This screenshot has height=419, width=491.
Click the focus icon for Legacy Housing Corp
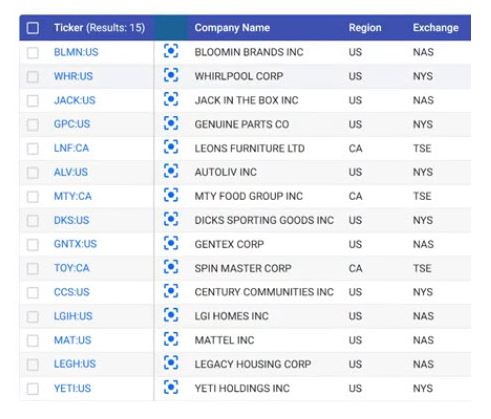[x=171, y=363]
